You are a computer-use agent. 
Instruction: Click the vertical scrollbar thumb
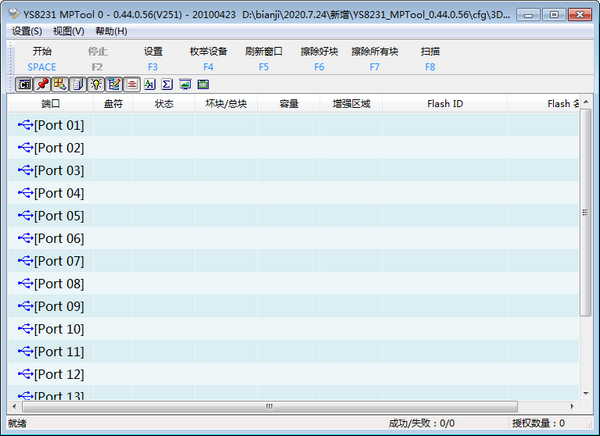(585, 212)
